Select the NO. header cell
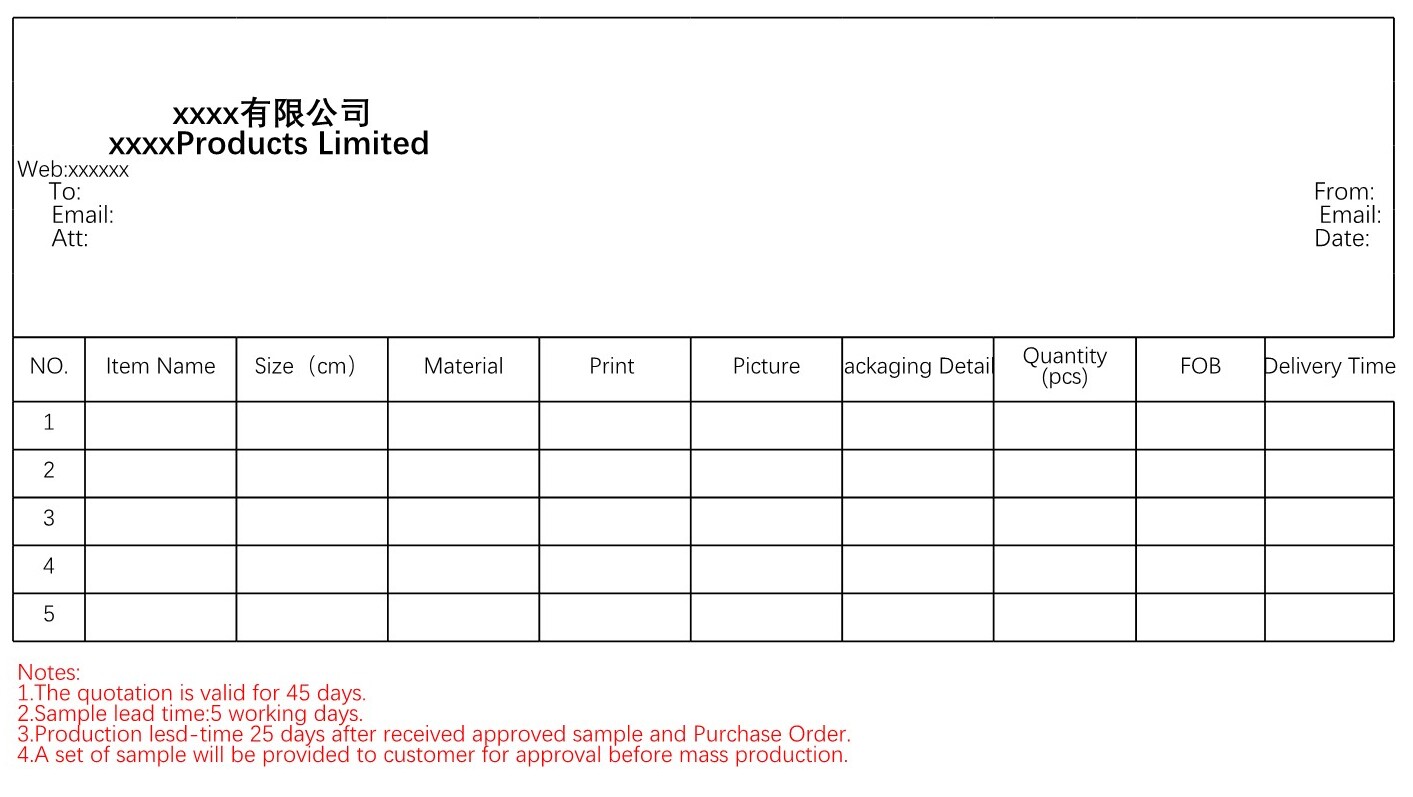This screenshot has width=1413, height=797. click(x=48, y=367)
